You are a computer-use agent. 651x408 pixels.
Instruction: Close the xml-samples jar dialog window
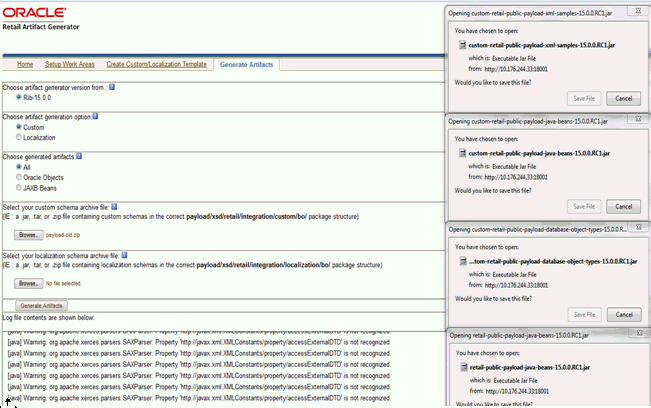pos(638,11)
